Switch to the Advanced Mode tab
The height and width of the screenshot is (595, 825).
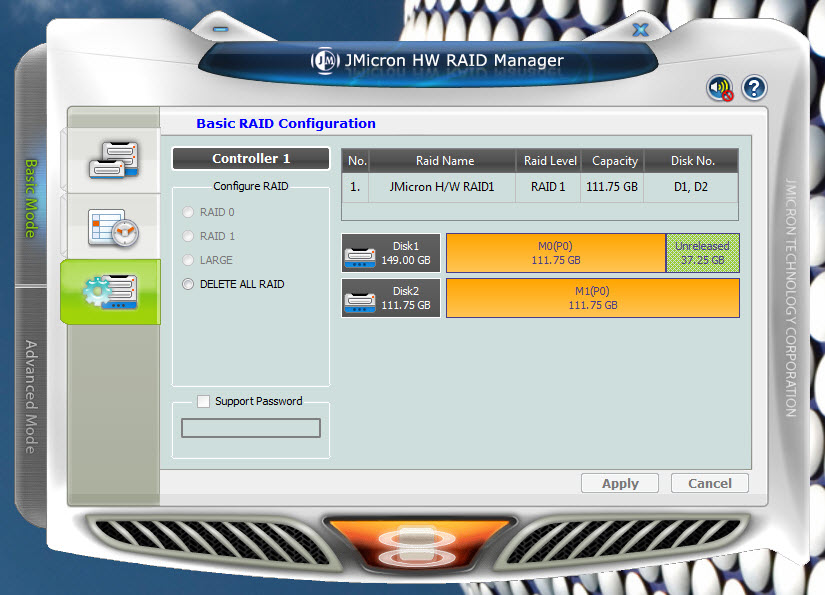pos(31,397)
